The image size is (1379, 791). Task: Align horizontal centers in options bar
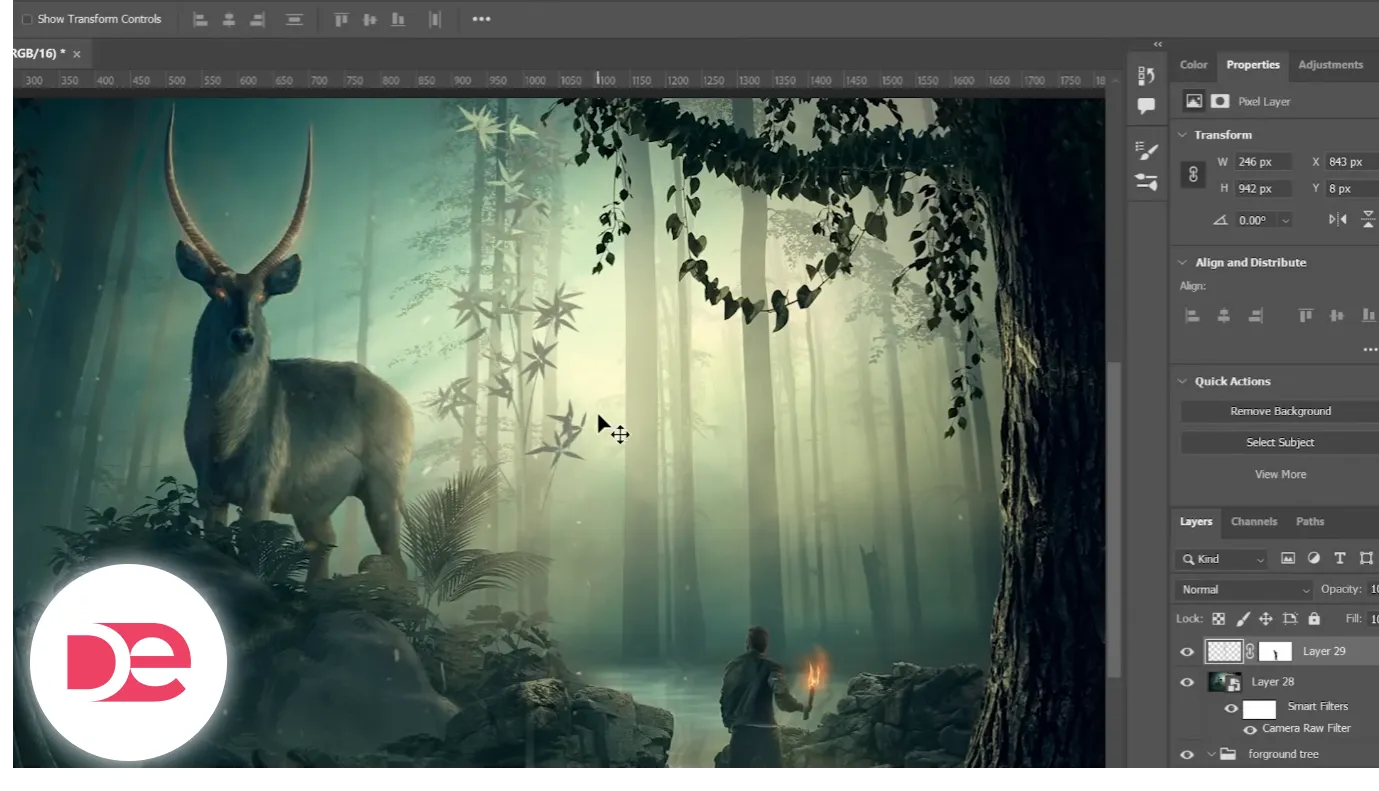229,19
